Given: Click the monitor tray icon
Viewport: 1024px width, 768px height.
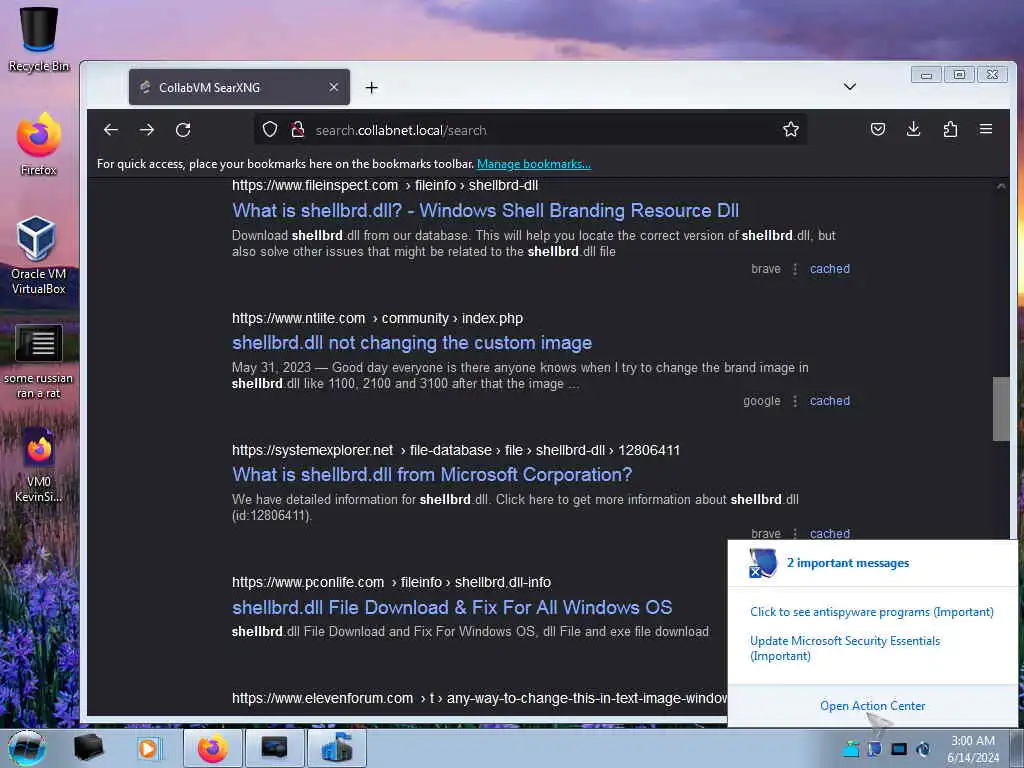Looking at the screenshot, I should pyautogui.click(x=899, y=748).
